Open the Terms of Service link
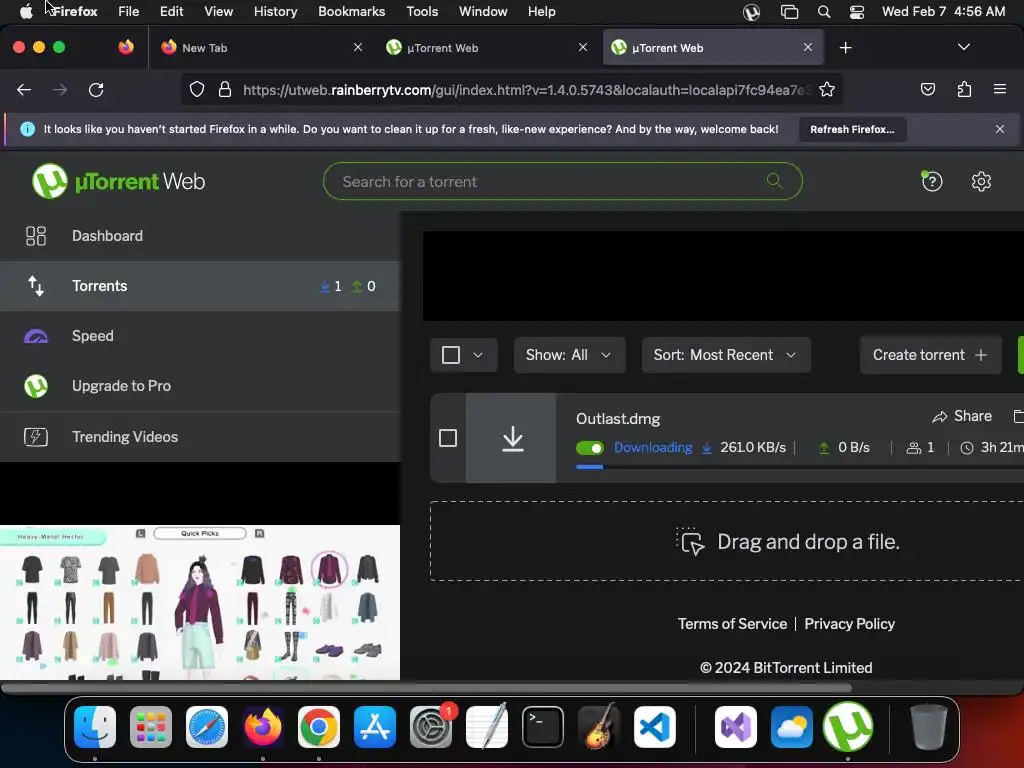This screenshot has height=768, width=1024. click(732, 624)
